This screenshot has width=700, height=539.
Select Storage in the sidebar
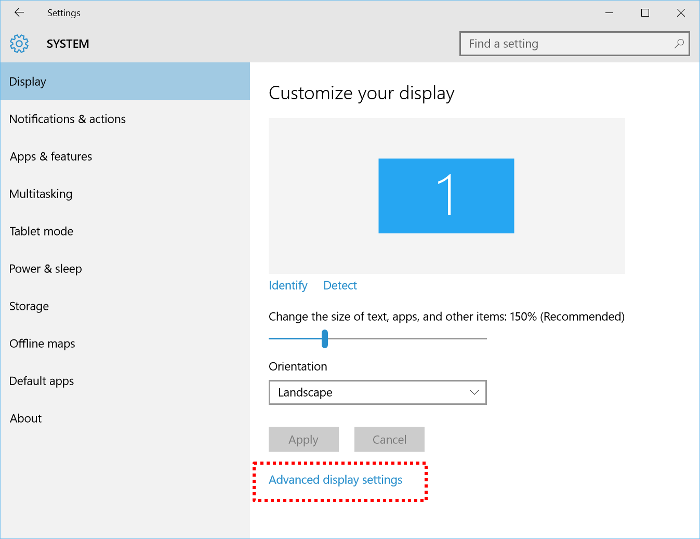click(29, 306)
